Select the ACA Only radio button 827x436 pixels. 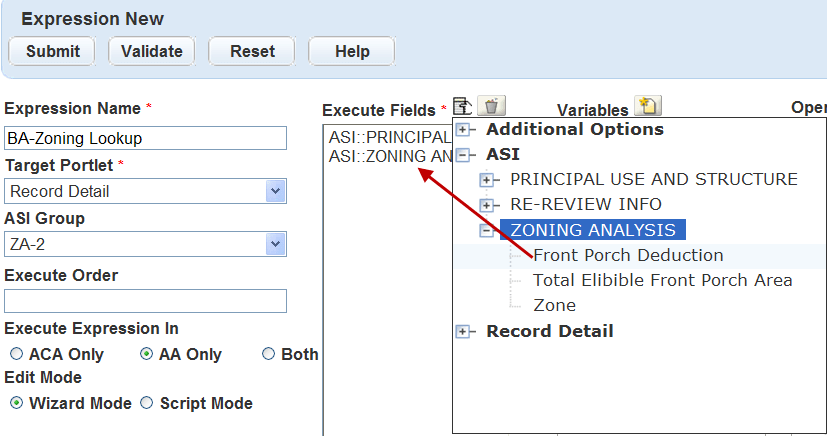(16, 354)
